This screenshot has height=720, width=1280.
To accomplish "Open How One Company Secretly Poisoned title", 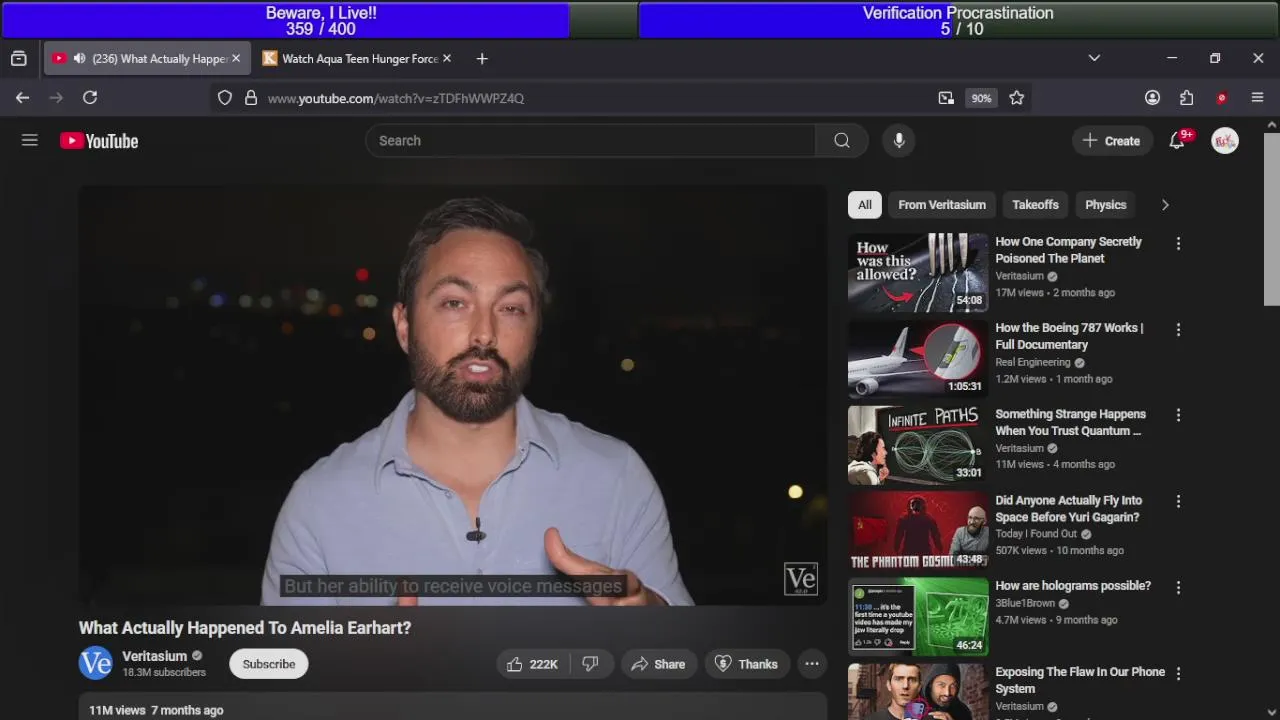I will point(1068,250).
